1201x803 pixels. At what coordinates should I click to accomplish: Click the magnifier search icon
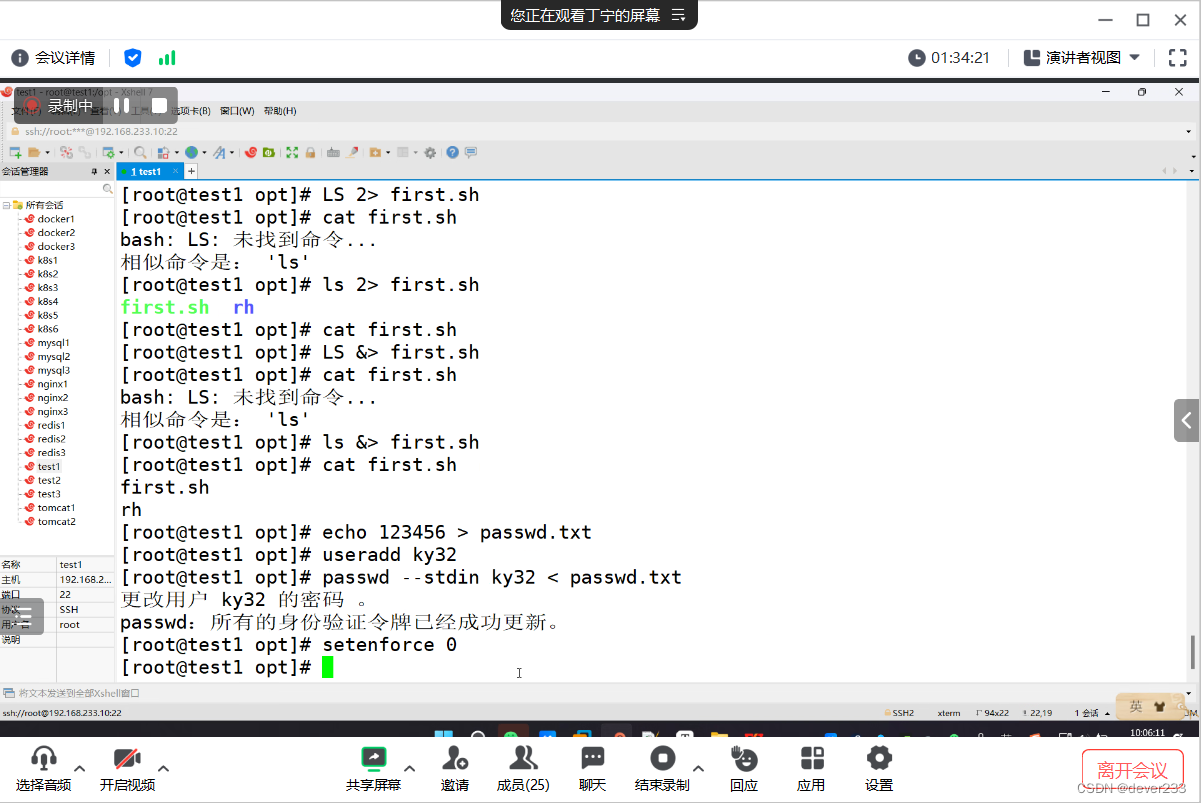click(x=140, y=153)
